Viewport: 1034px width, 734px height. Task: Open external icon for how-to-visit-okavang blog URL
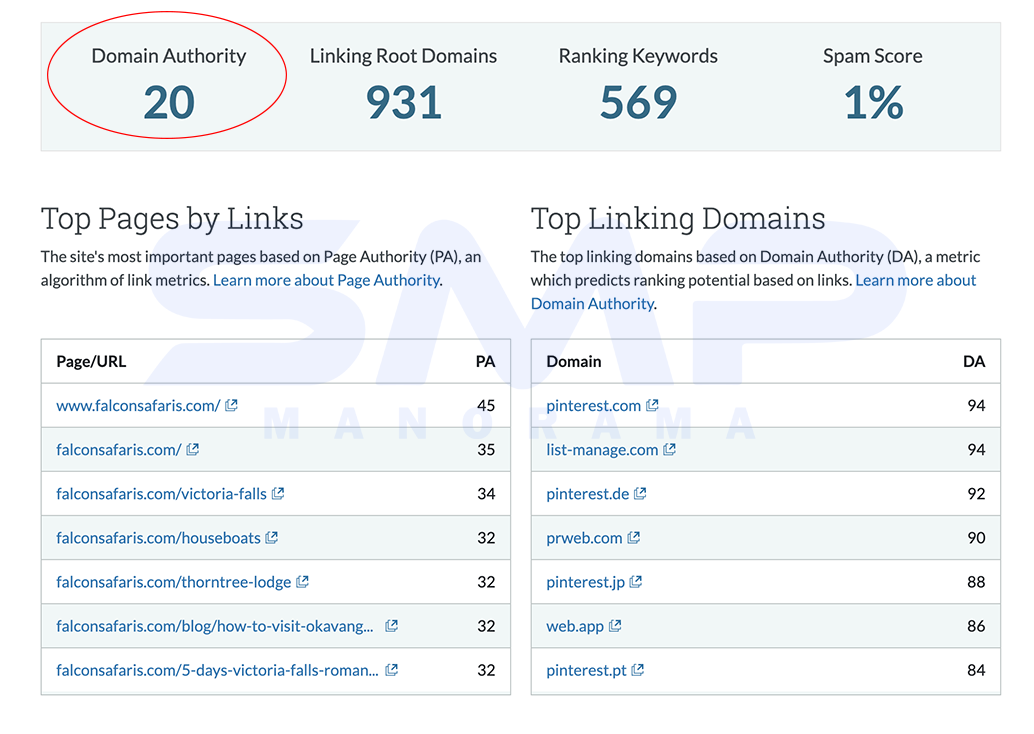pyautogui.click(x=391, y=626)
